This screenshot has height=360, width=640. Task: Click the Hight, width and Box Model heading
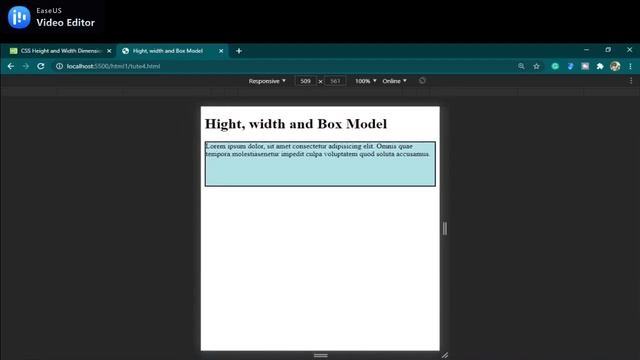[x=296, y=124]
